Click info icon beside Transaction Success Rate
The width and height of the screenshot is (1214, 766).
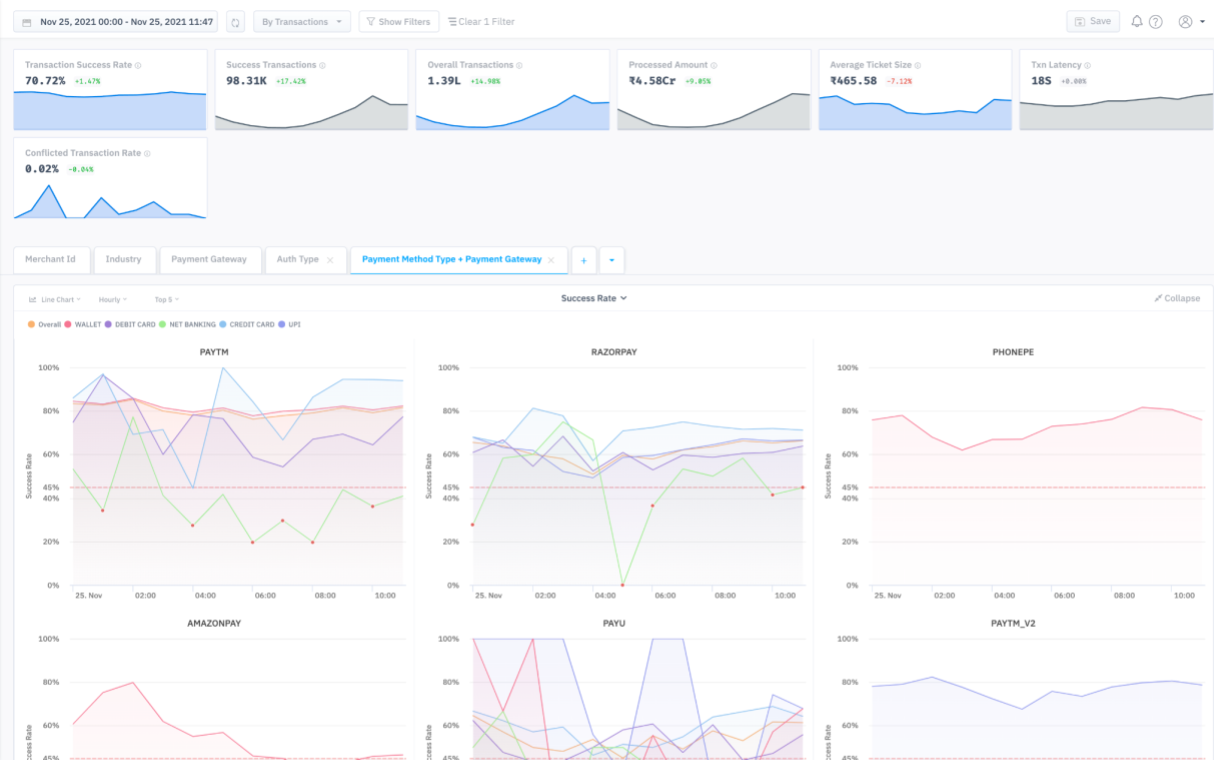(x=138, y=65)
